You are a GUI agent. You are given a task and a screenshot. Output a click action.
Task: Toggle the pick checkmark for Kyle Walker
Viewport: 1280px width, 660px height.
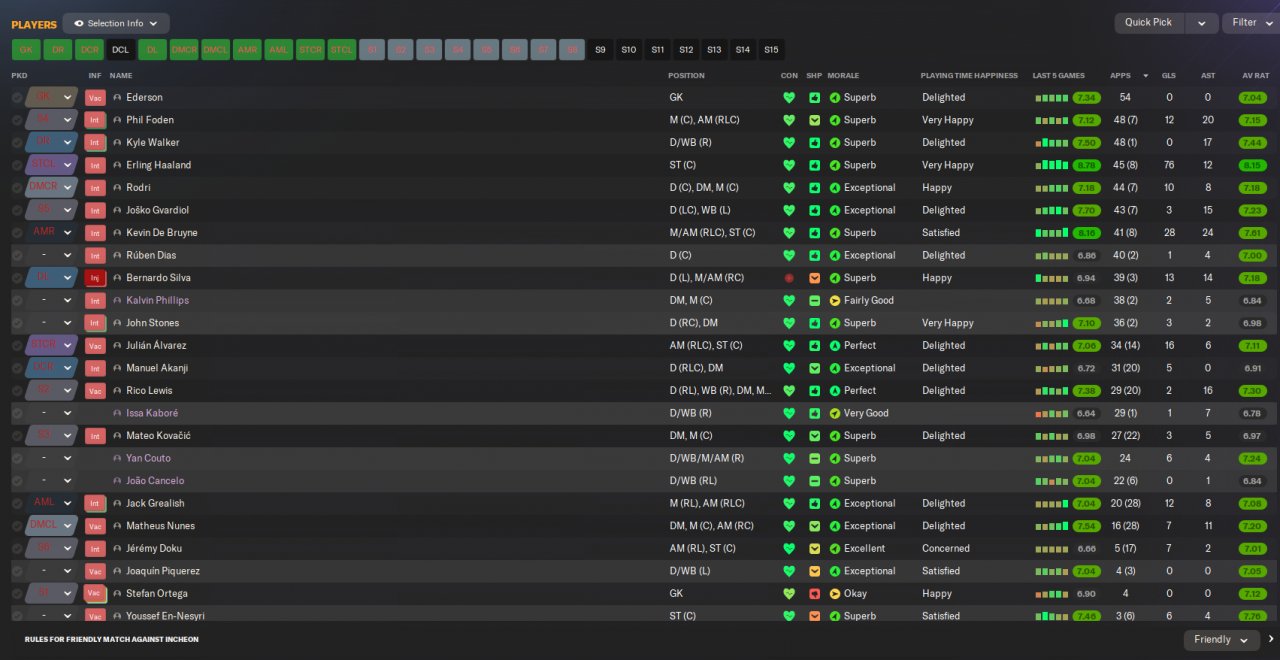point(17,143)
